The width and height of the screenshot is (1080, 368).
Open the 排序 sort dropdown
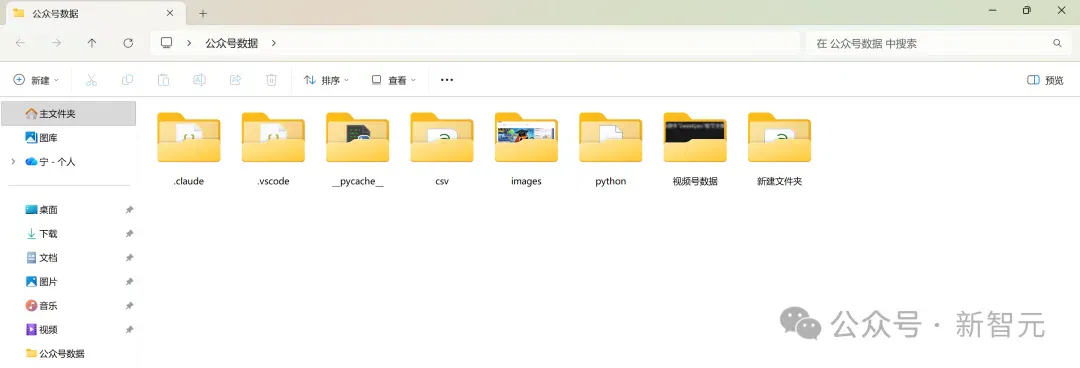pyautogui.click(x=326, y=80)
